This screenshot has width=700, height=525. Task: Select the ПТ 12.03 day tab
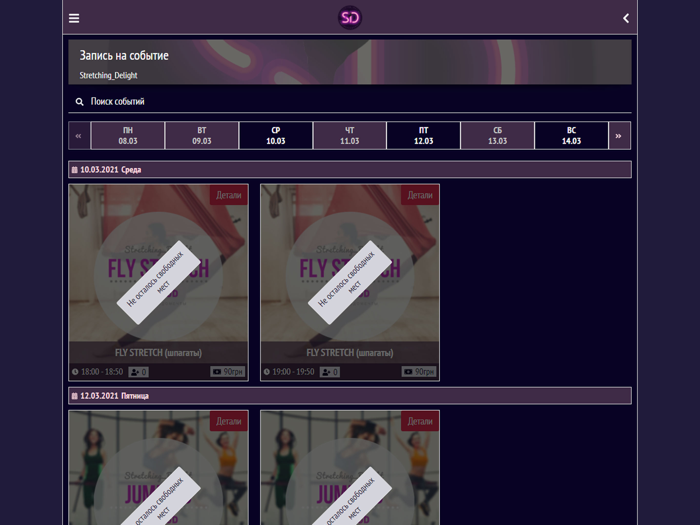423,136
